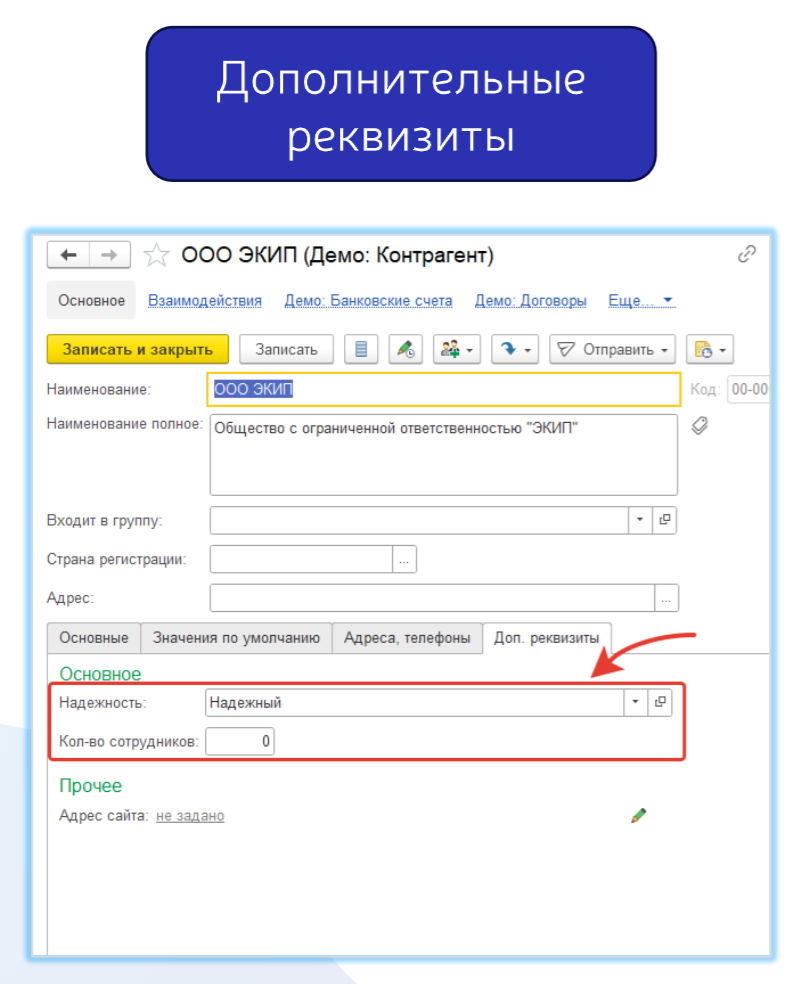Open Страна регистрации selection ellipsis button
Screen dimensions: 794x984
(404, 560)
